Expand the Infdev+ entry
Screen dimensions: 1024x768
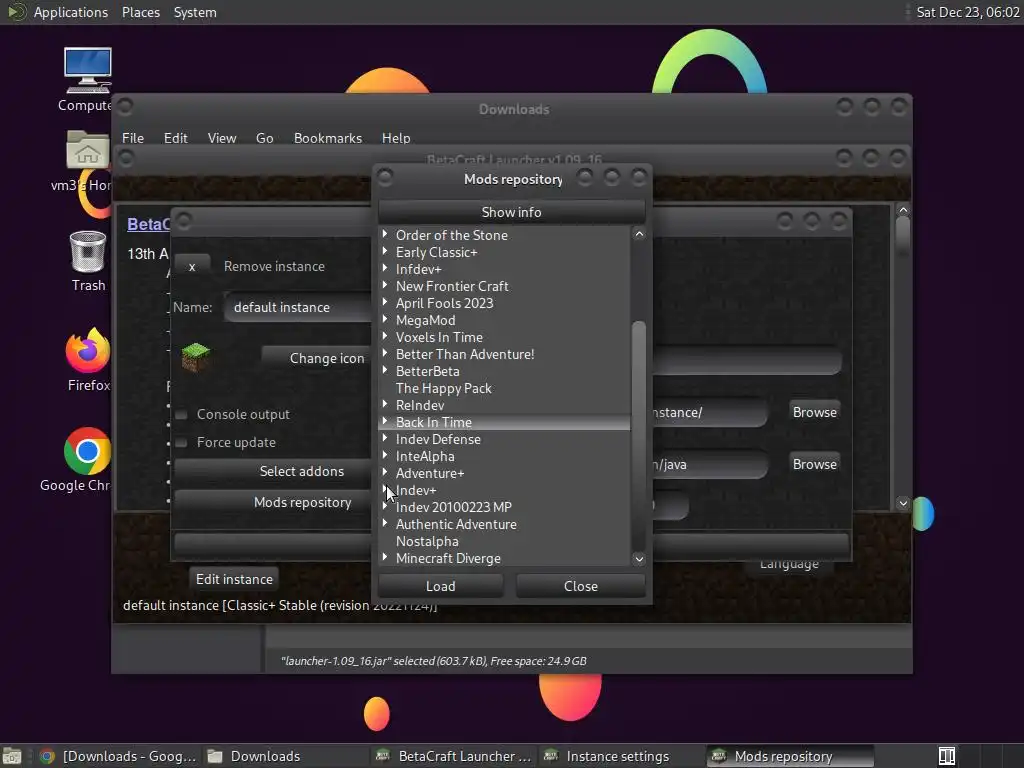tap(385, 268)
